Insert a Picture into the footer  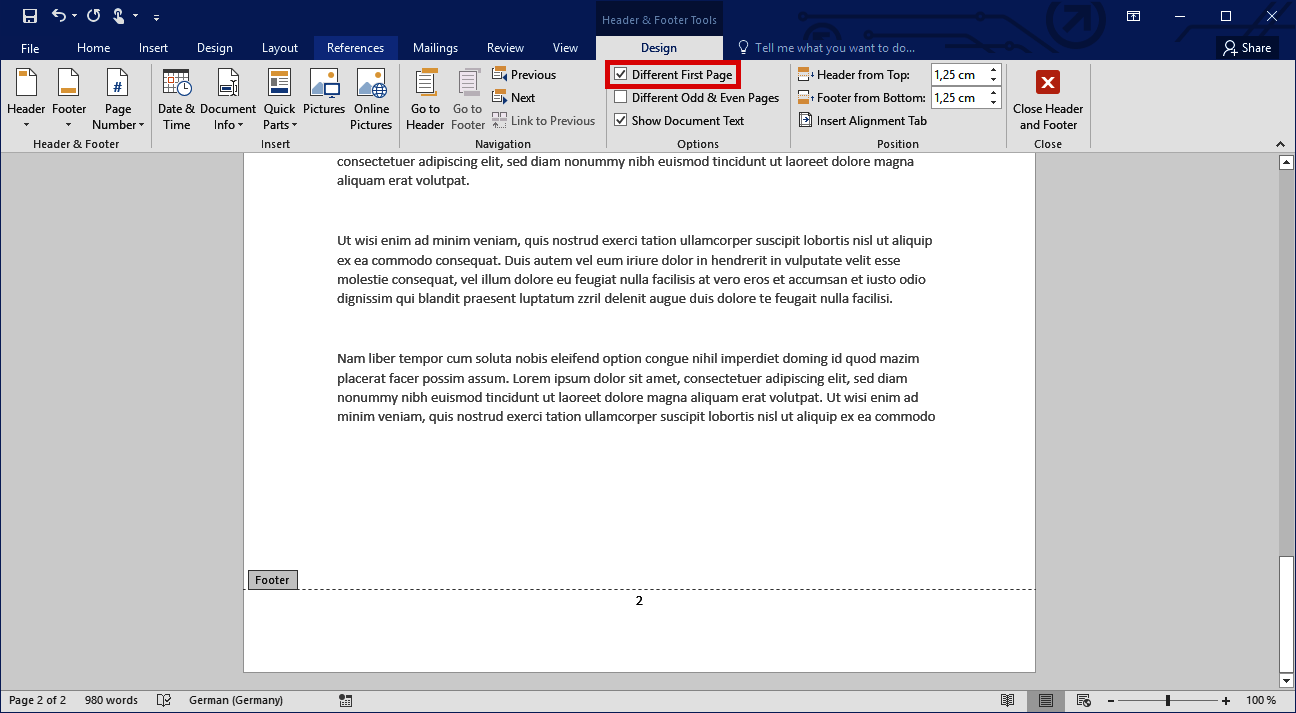point(324,98)
